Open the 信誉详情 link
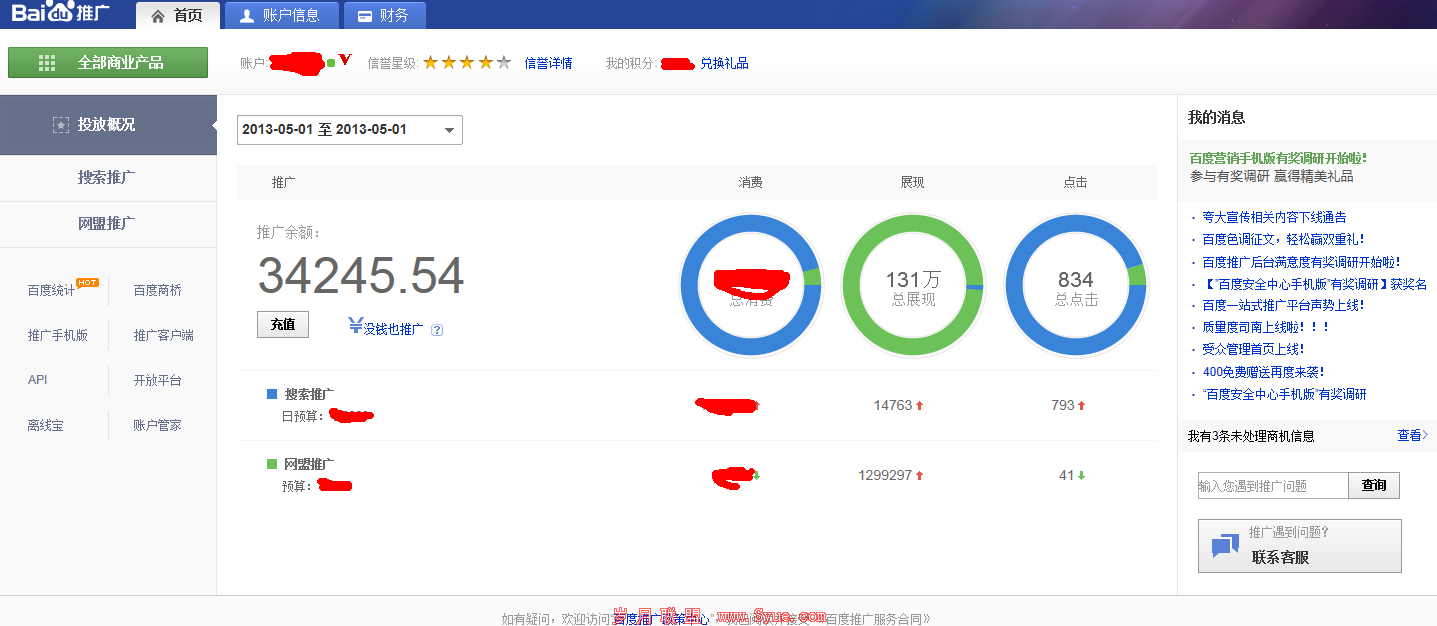Viewport: 1437px width, 626px height. [548, 63]
